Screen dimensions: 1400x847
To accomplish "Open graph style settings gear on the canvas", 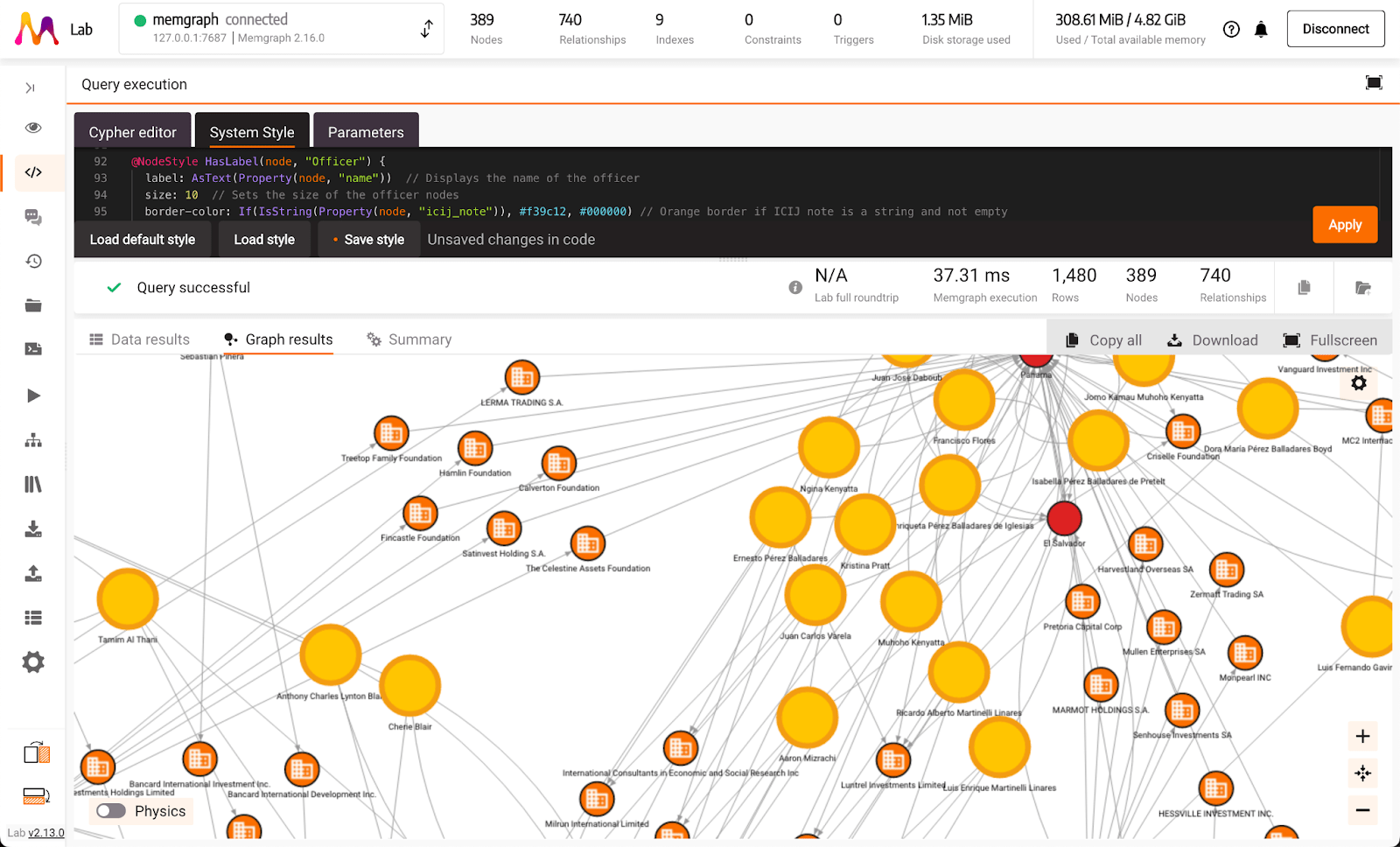I will click(1359, 383).
